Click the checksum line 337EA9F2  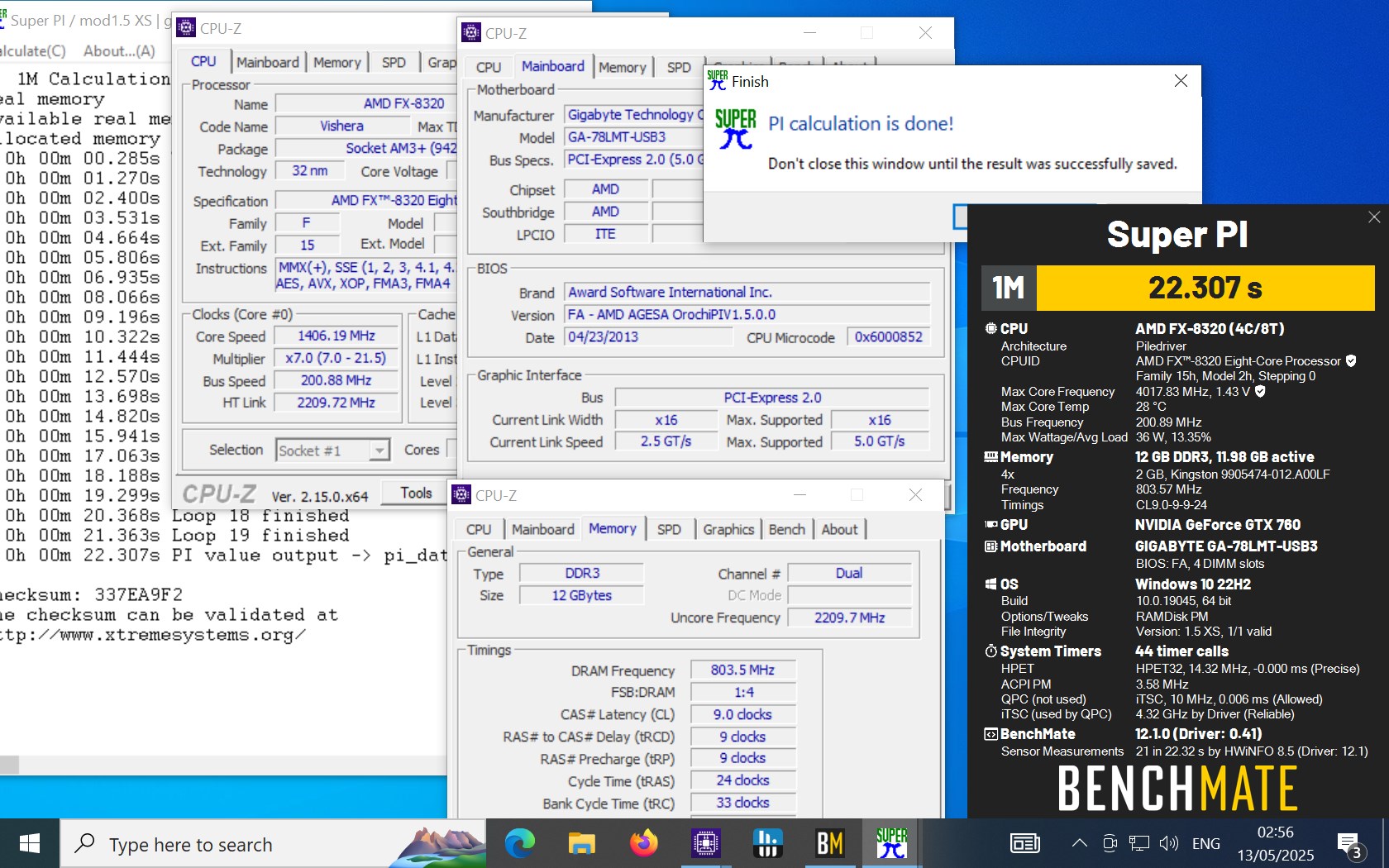(x=91, y=594)
